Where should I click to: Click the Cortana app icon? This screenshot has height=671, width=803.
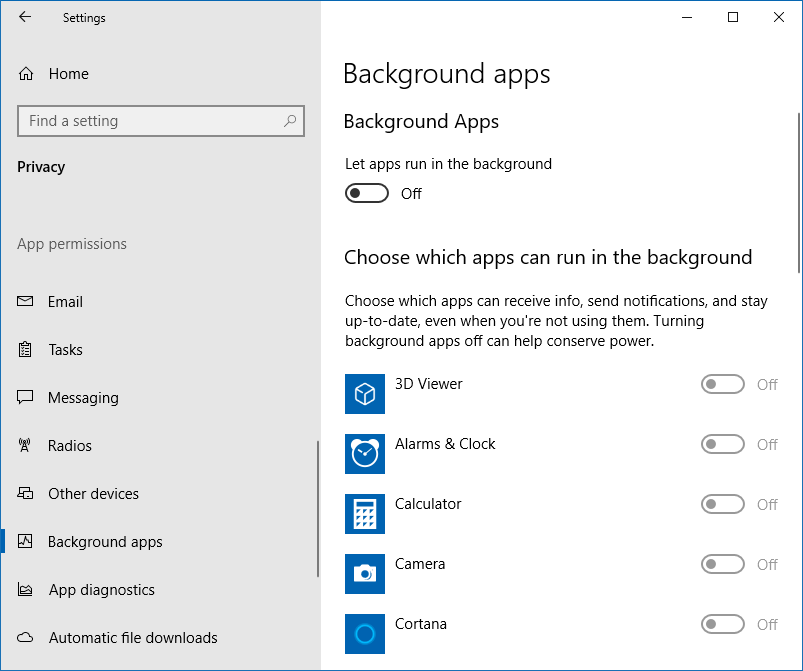365,634
